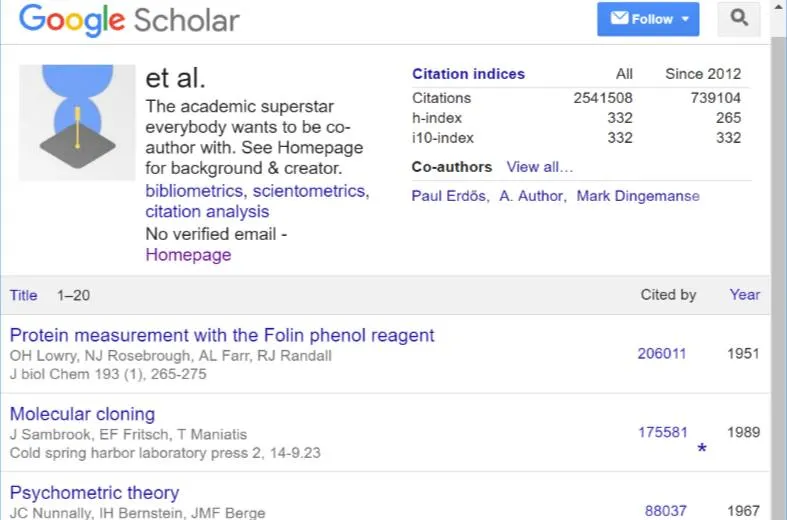Click the asterisk next to Molecular cloning citations
The width and height of the screenshot is (787, 520).
coord(702,448)
